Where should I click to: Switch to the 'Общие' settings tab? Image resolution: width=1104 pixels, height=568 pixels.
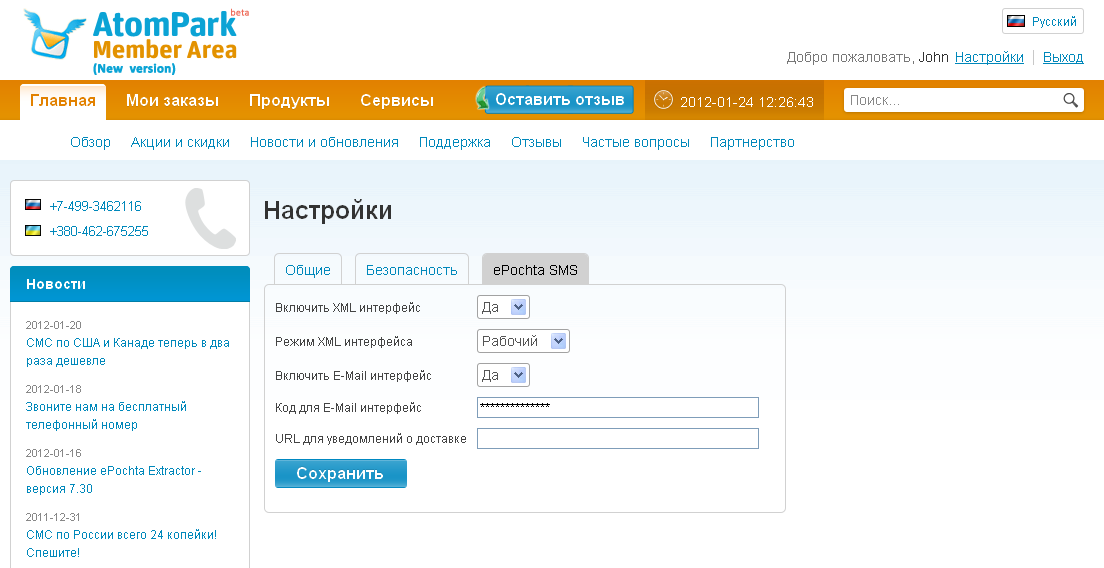[308, 270]
